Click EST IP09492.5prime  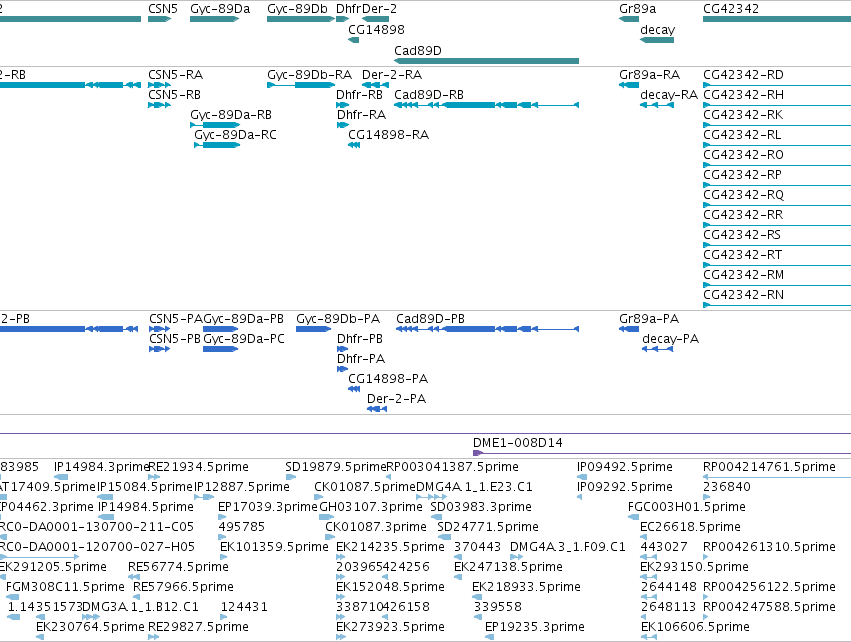click(x=625, y=467)
